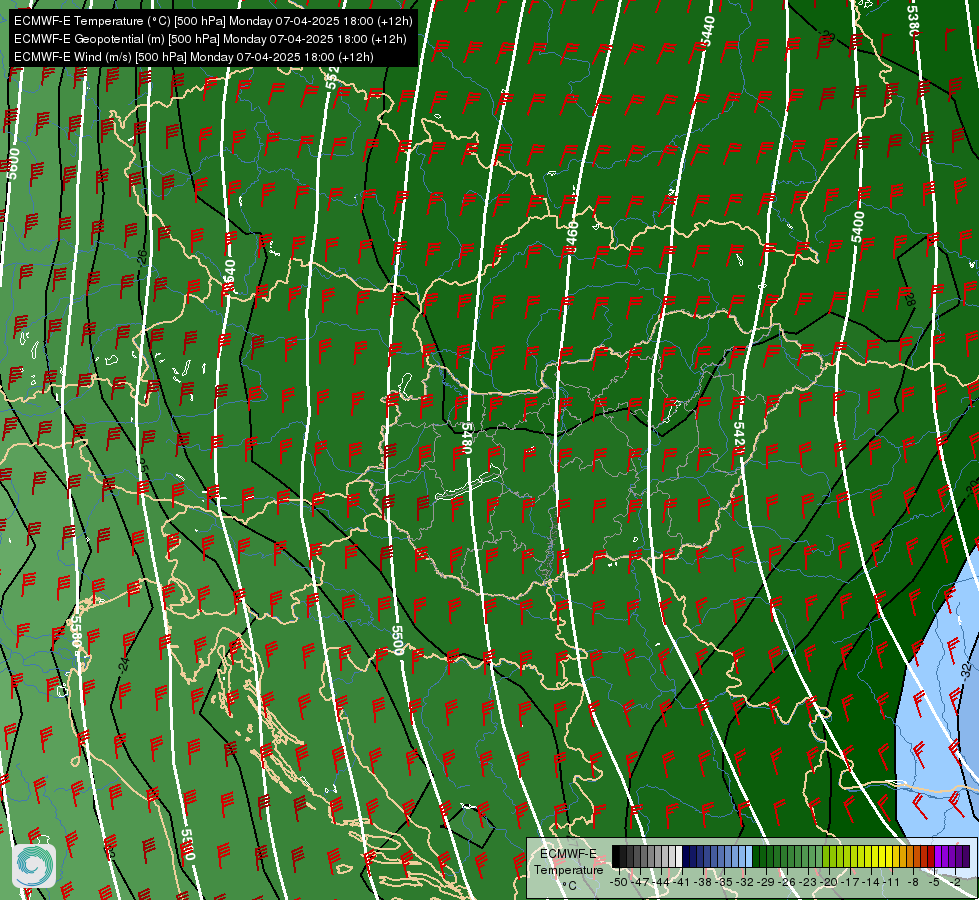Select the purple swatch above -2 in legend
979x900 pixels.
(x=959, y=856)
